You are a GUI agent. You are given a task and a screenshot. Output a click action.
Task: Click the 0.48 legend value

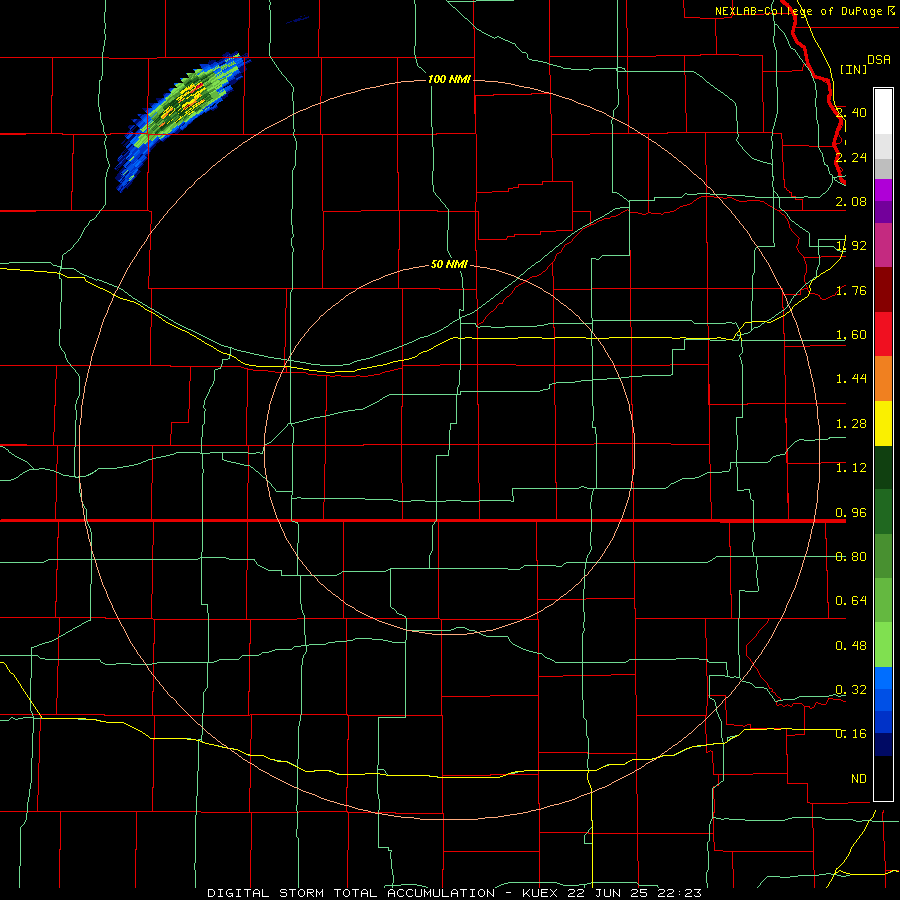point(851,646)
